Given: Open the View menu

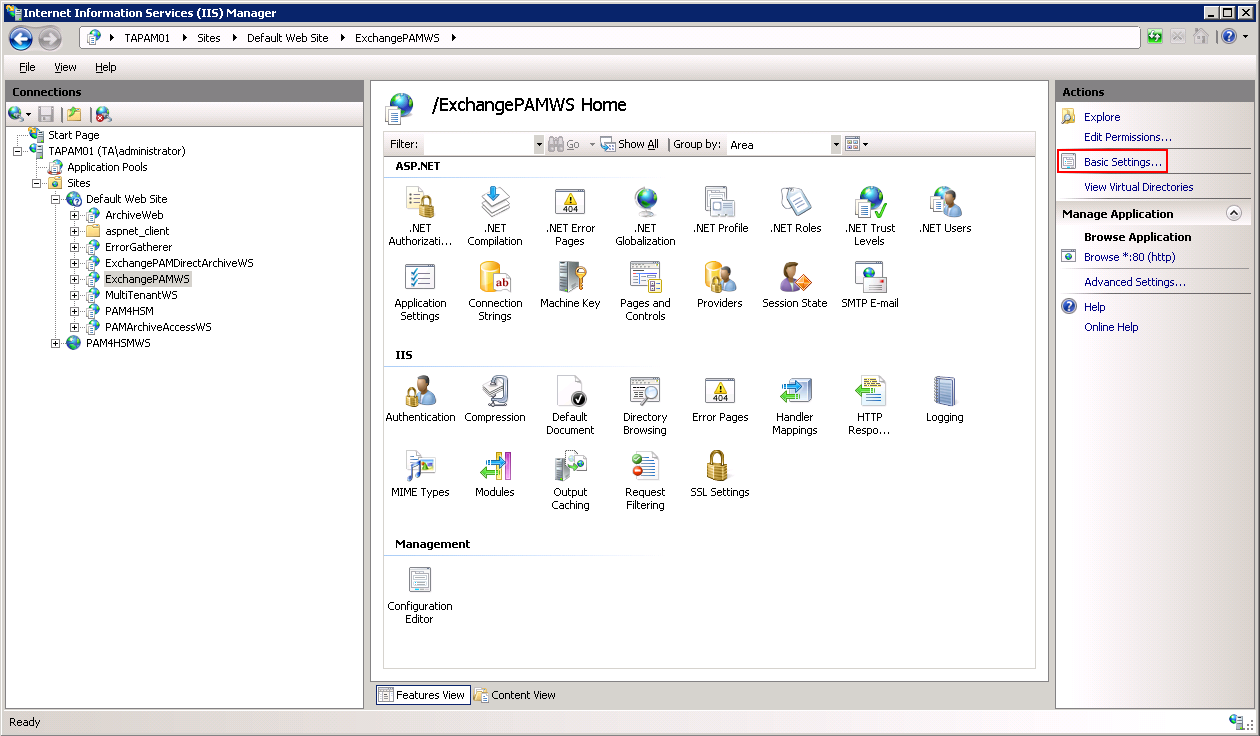Looking at the screenshot, I should point(65,67).
